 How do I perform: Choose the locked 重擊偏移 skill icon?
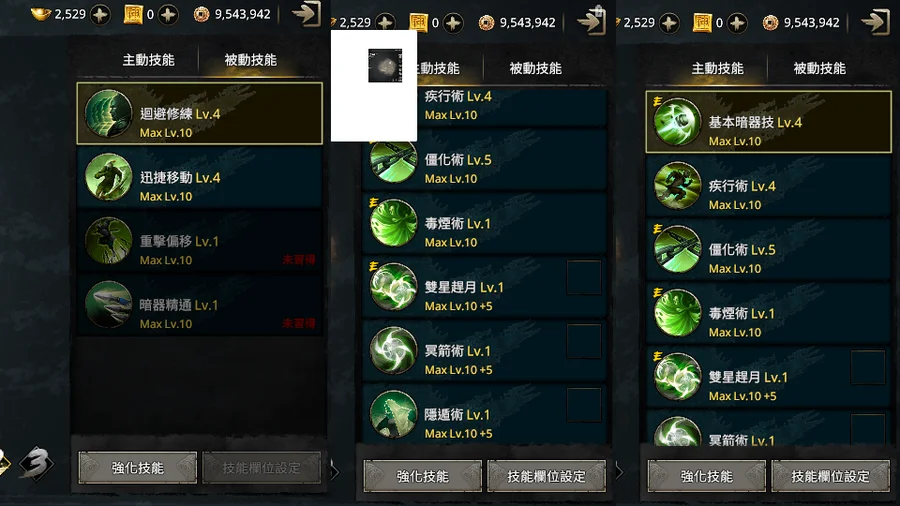[x=108, y=241]
